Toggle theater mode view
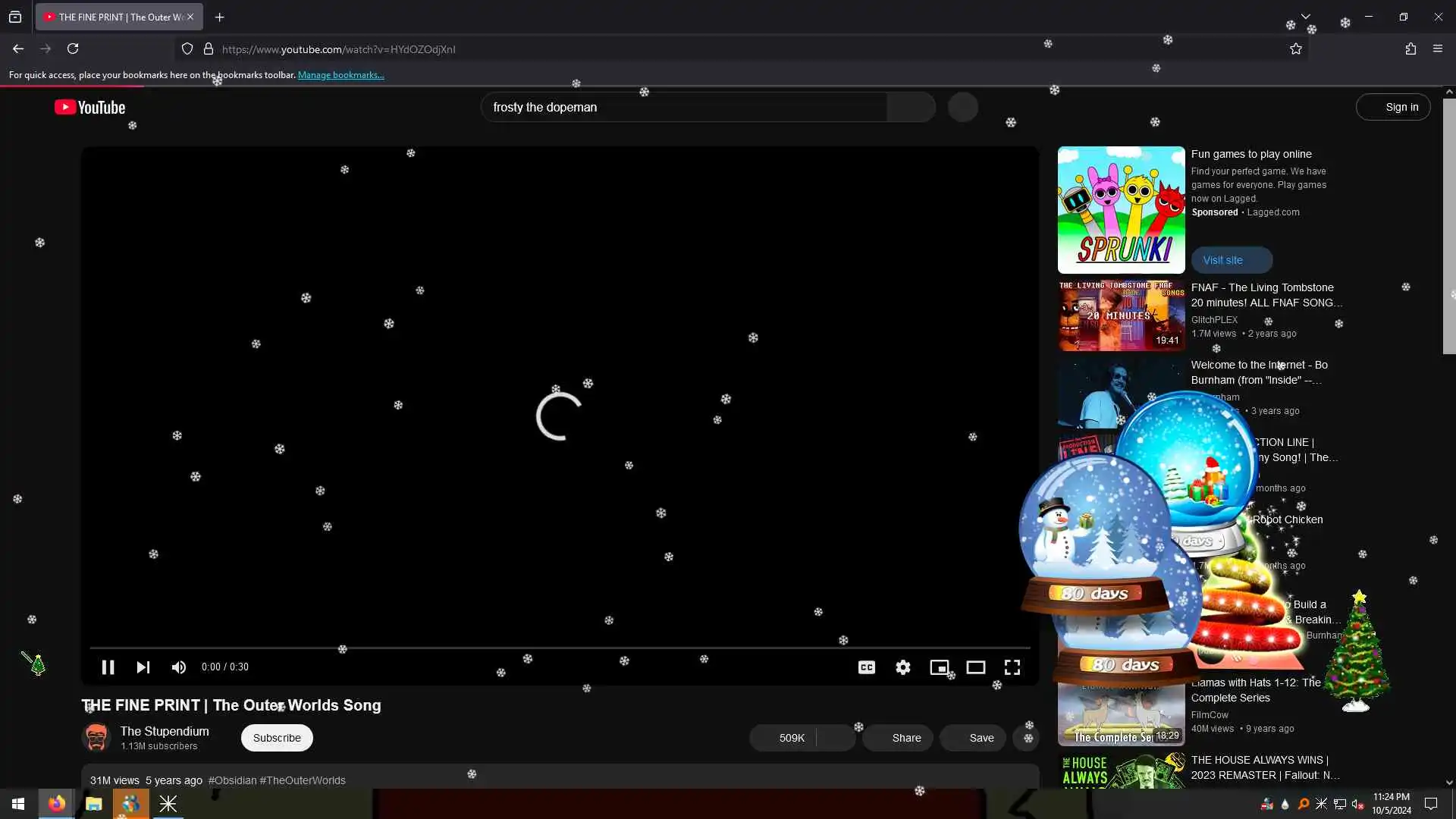 975,667
